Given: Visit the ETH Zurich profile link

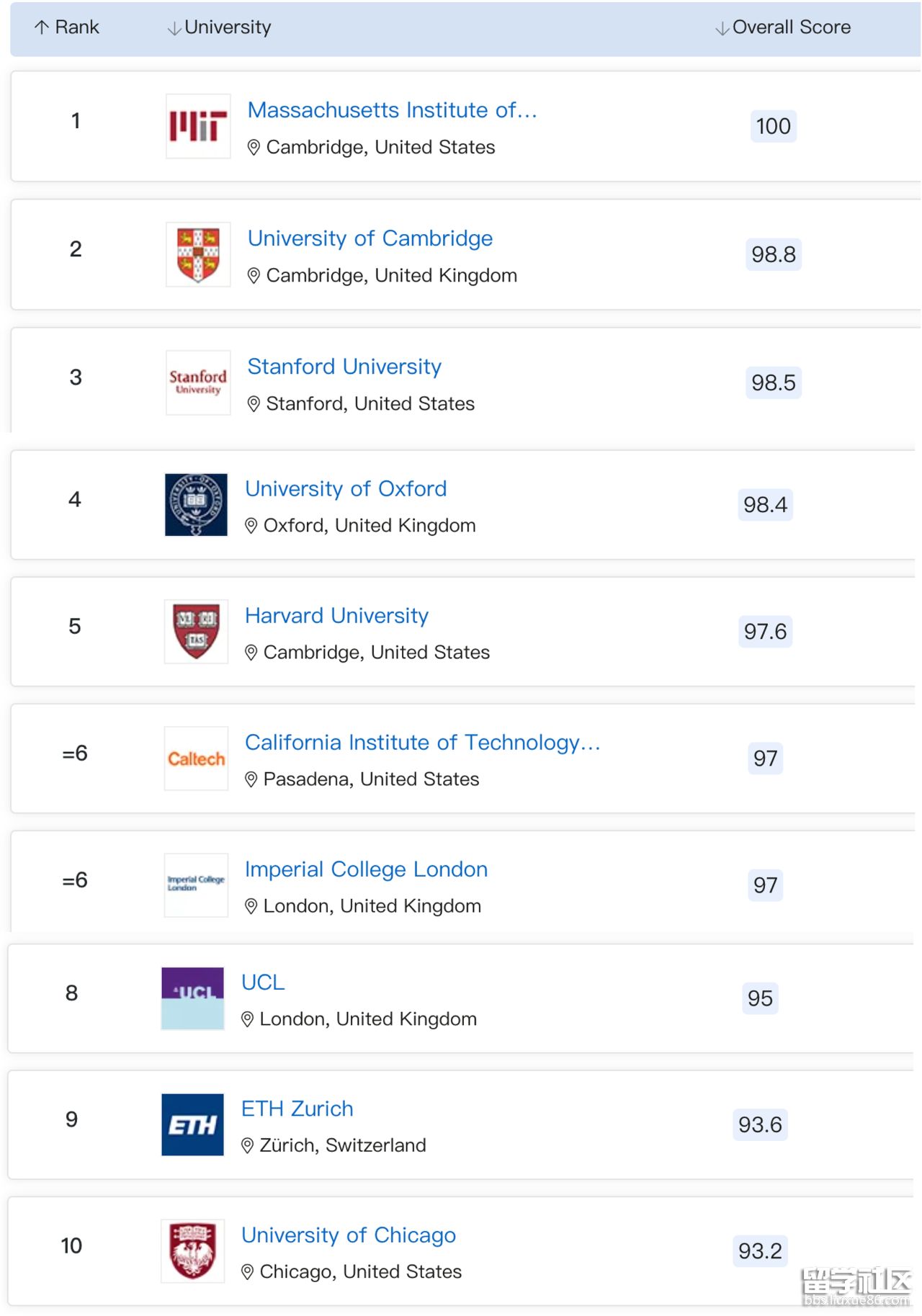Looking at the screenshot, I should pos(297,1108).
